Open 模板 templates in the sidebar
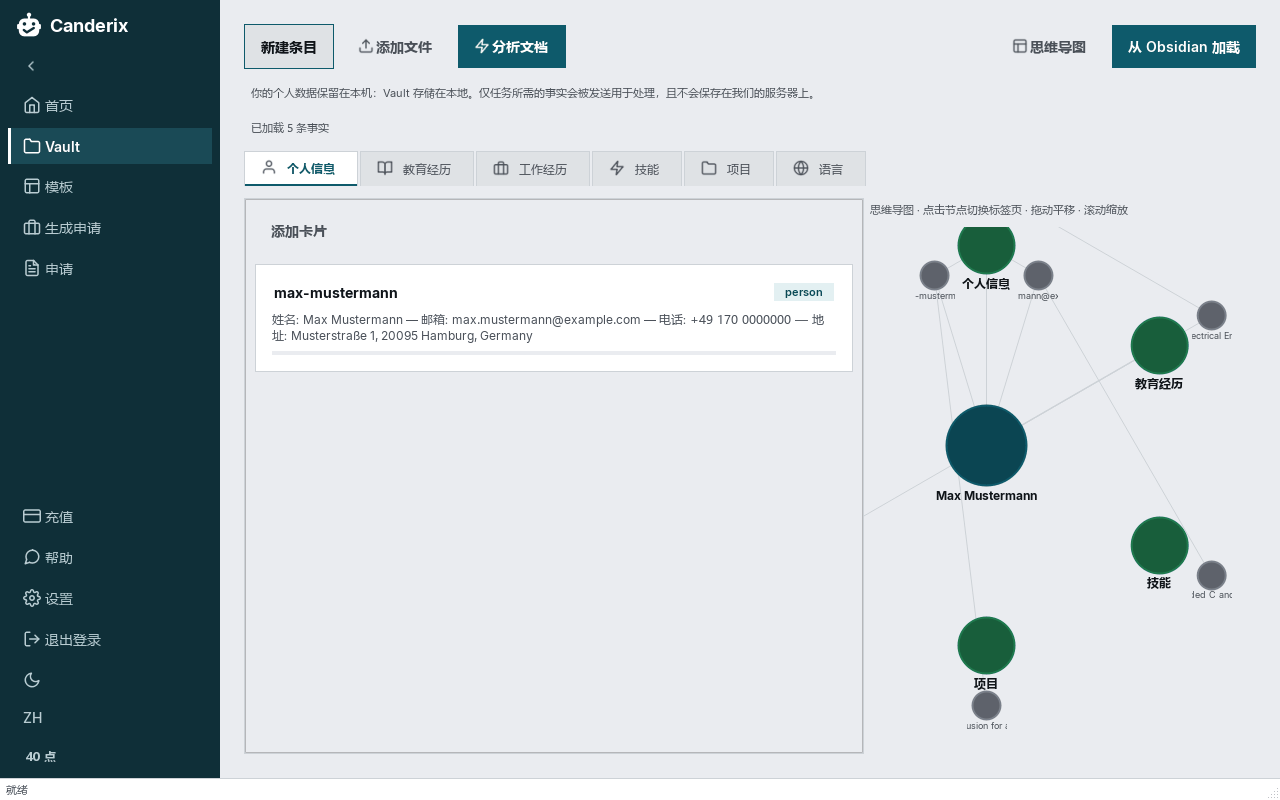1280x800 pixels. (110, 187)
